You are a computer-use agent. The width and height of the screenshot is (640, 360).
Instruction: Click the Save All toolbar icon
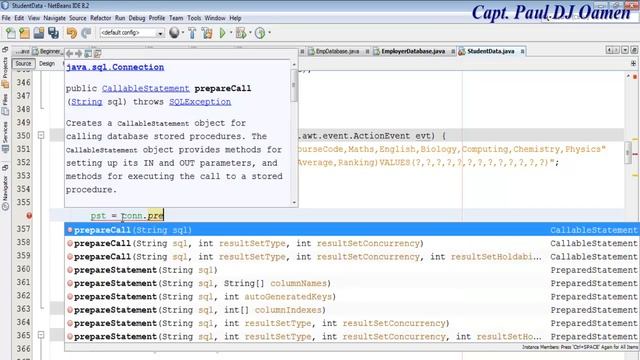[53, 33]
